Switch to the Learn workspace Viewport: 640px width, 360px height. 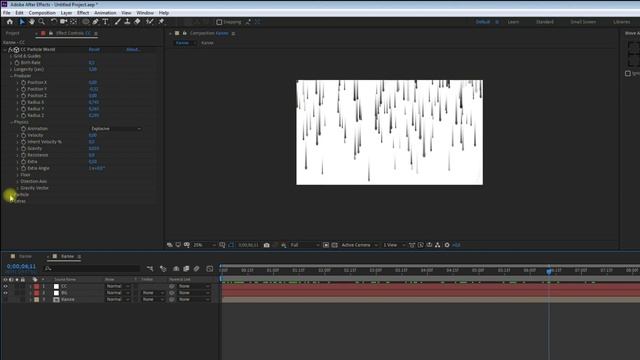click(513, 22)
